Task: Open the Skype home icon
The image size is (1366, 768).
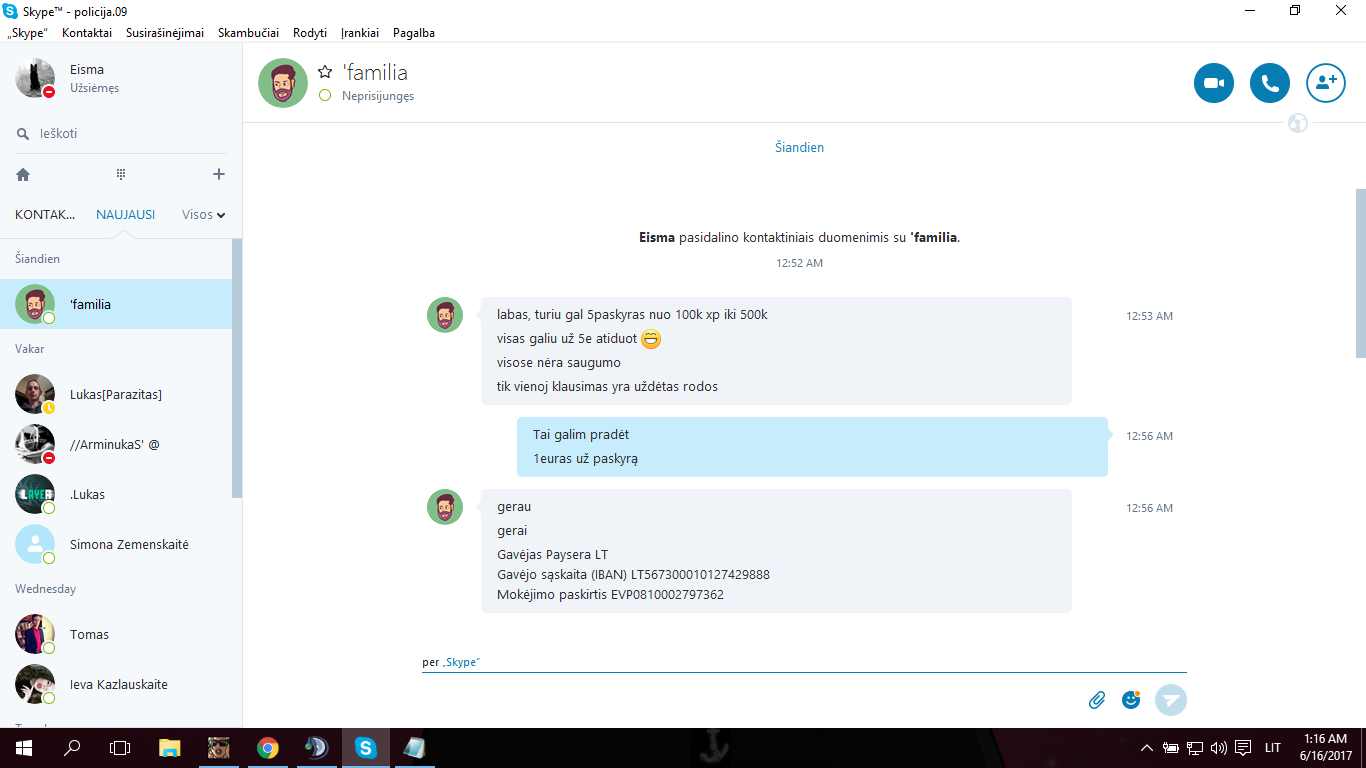Action: tap(23, 174)
